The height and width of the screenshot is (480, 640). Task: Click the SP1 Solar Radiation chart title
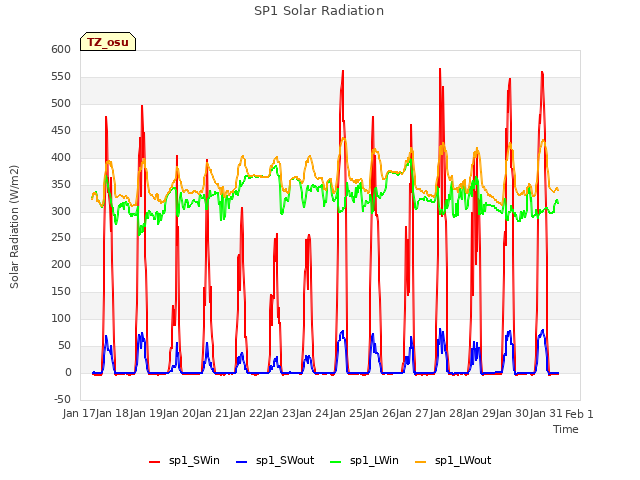(319, 11)
